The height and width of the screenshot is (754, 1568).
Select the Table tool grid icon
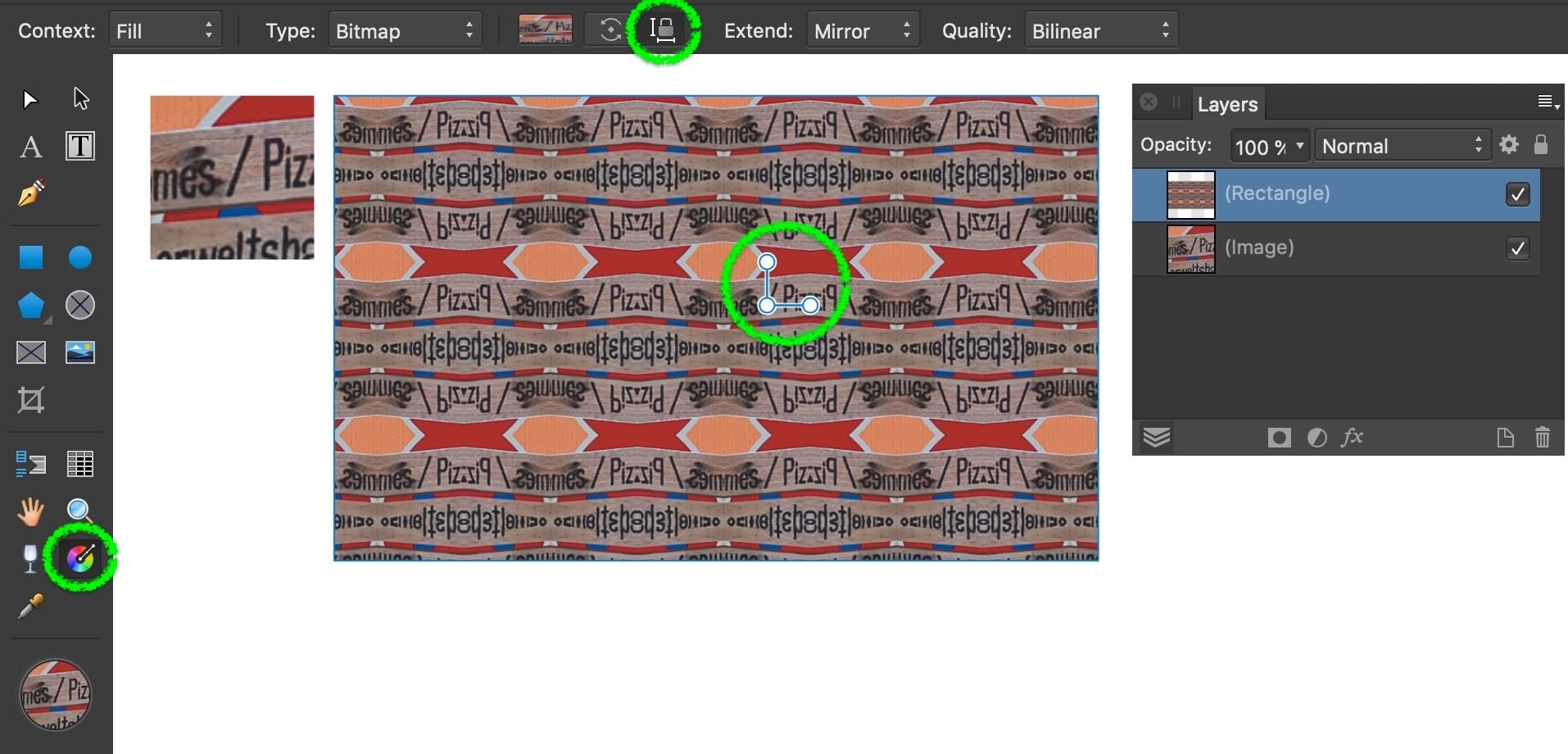80,464
